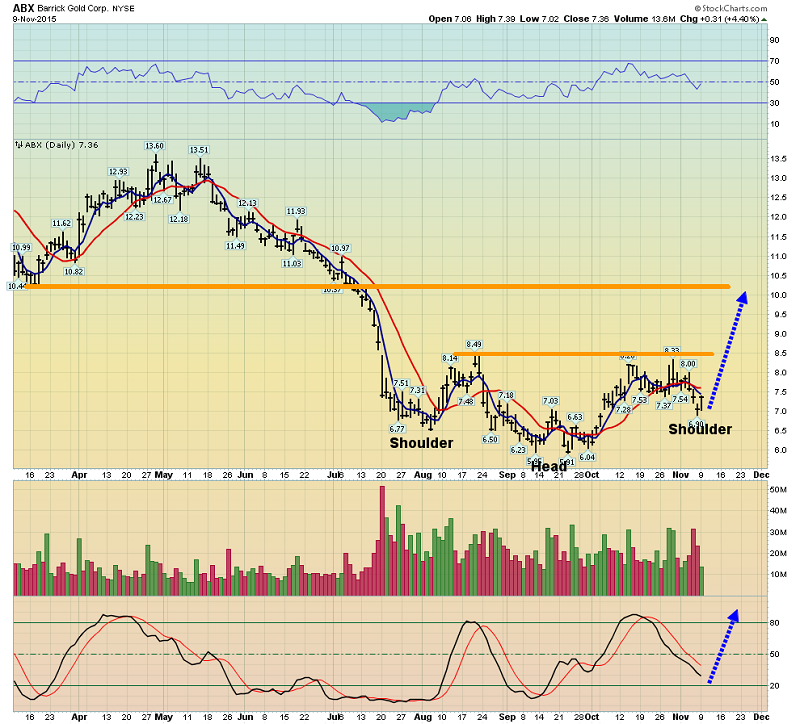Click the Low 7.02 value
The height and width of the screenshot is (724, 800).
point(540,19)
